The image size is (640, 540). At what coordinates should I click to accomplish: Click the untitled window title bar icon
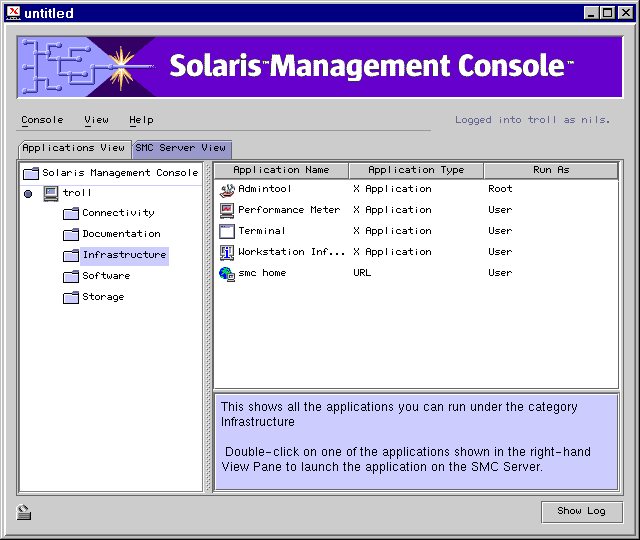pos(13,13)
